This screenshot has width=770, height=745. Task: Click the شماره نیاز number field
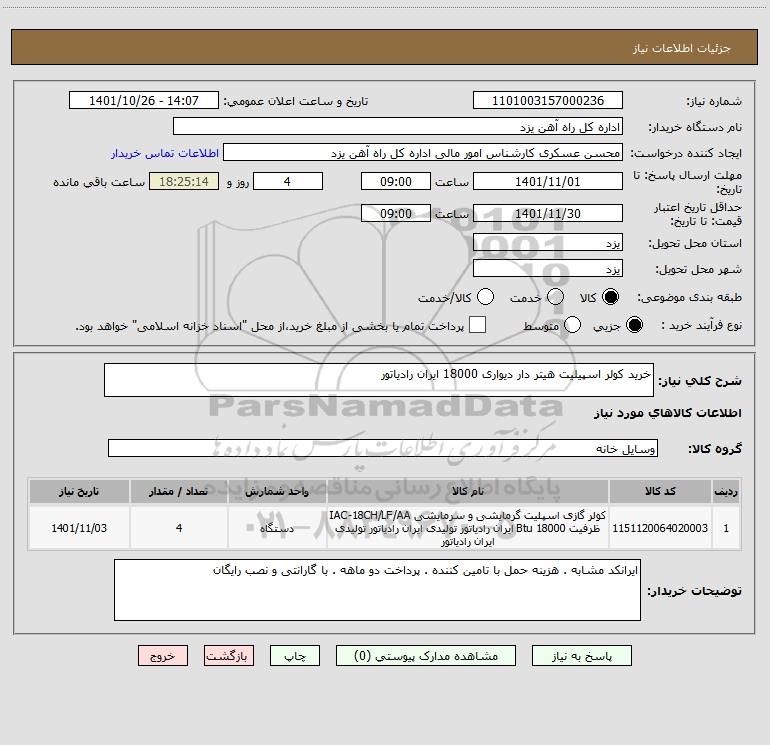click(x=548, y=101)
